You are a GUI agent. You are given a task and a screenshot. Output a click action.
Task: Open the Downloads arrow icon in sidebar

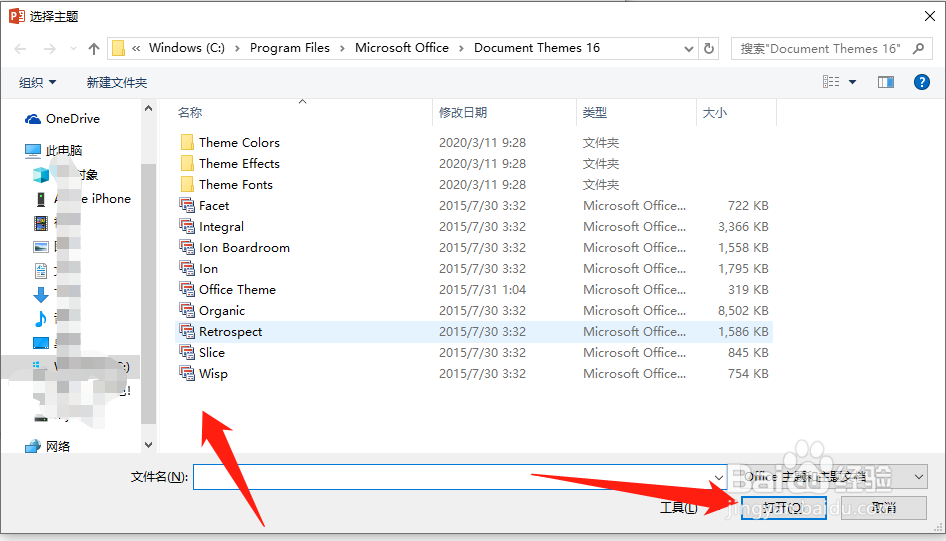(41, 294)
